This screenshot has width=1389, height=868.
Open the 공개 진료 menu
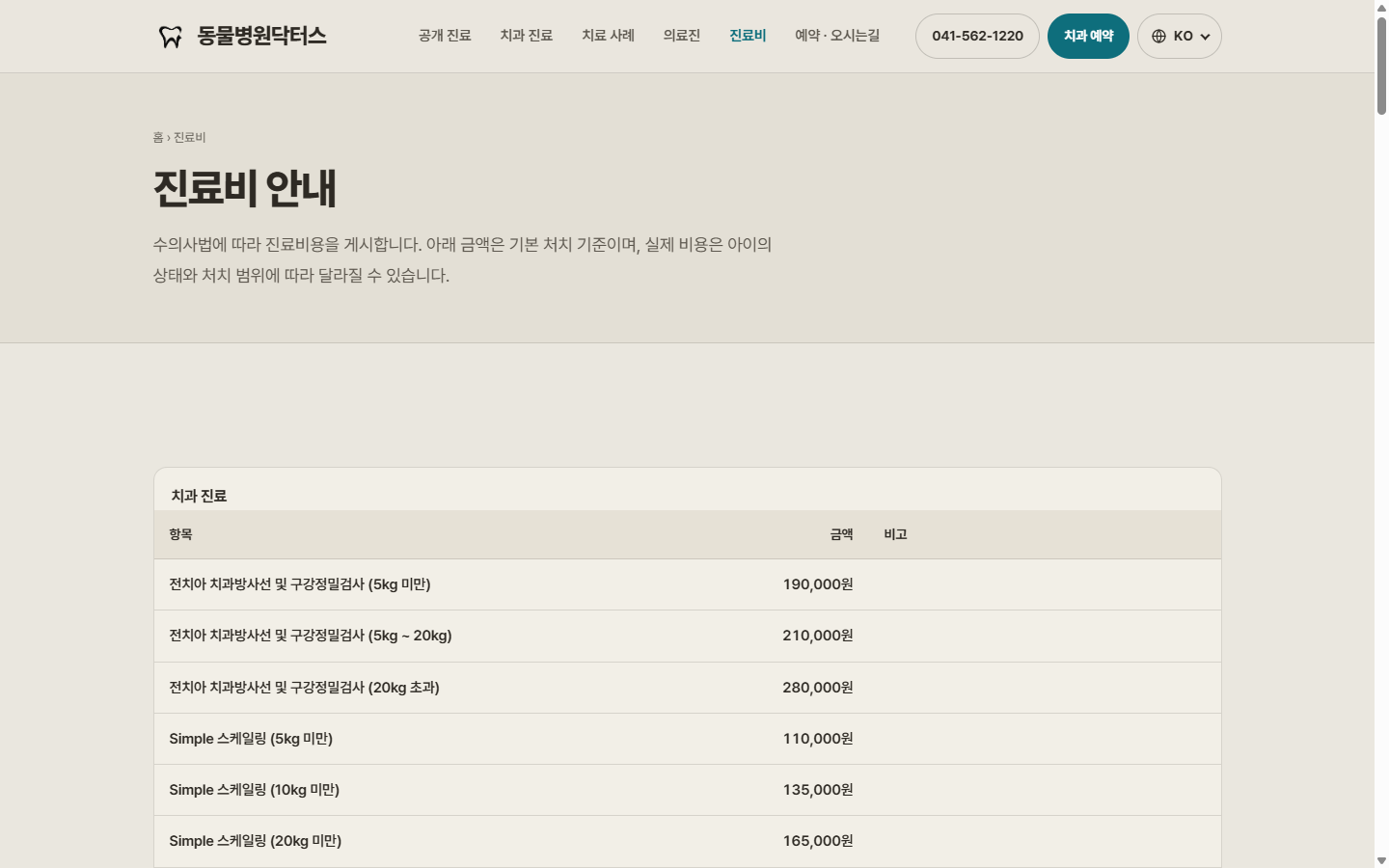pos(445,36)
